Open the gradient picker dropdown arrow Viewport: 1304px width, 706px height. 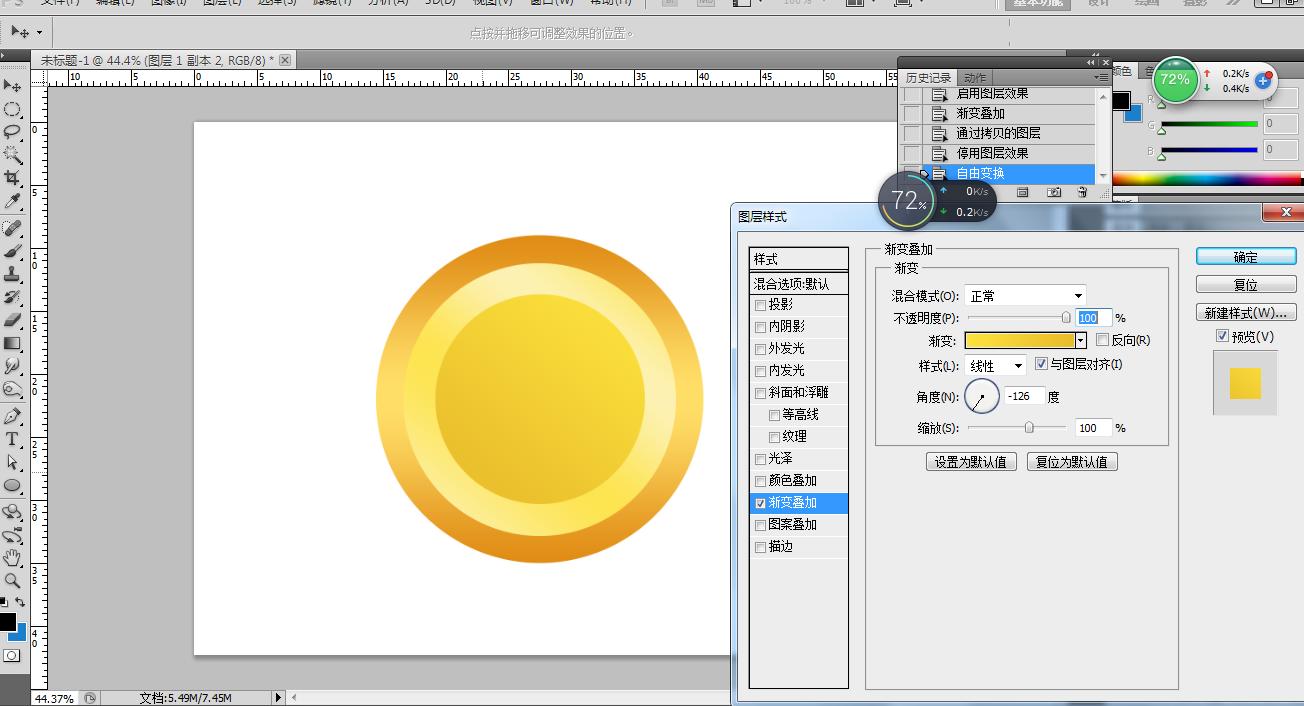pos(1081,340)
